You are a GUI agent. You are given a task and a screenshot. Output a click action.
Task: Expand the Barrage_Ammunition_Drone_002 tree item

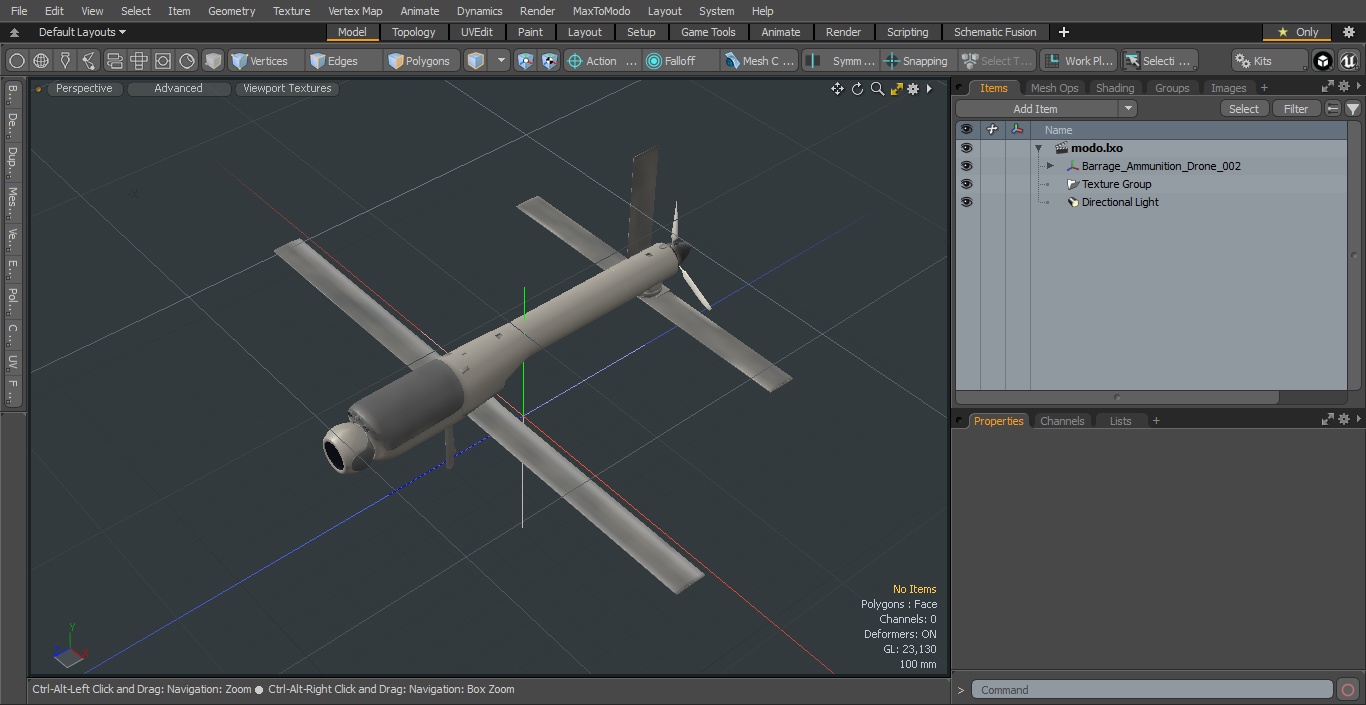[1050, 166]
